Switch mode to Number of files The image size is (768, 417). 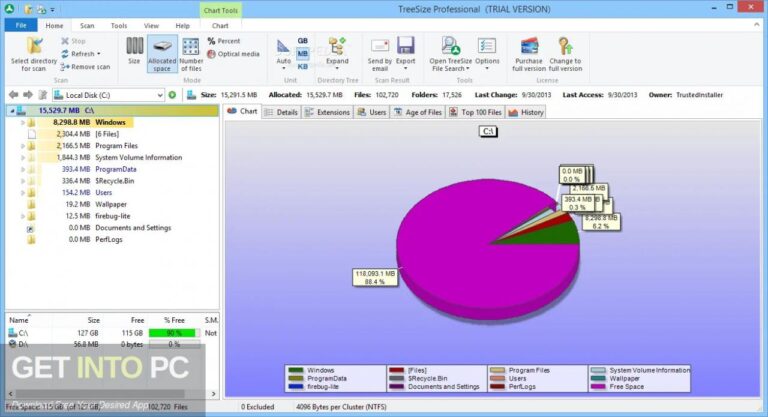(191, 54)
